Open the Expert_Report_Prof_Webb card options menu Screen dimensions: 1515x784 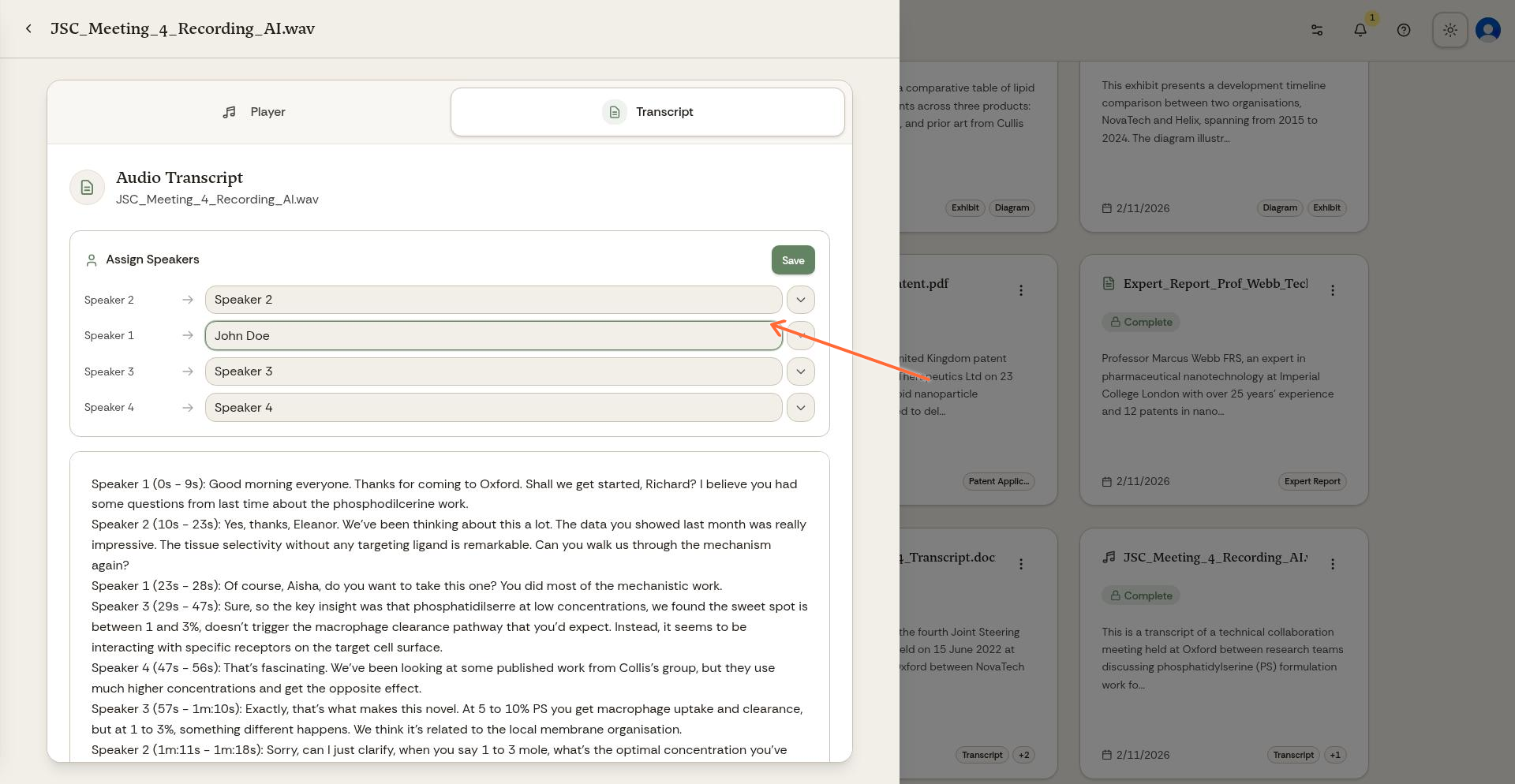(x=1332, y=290)
